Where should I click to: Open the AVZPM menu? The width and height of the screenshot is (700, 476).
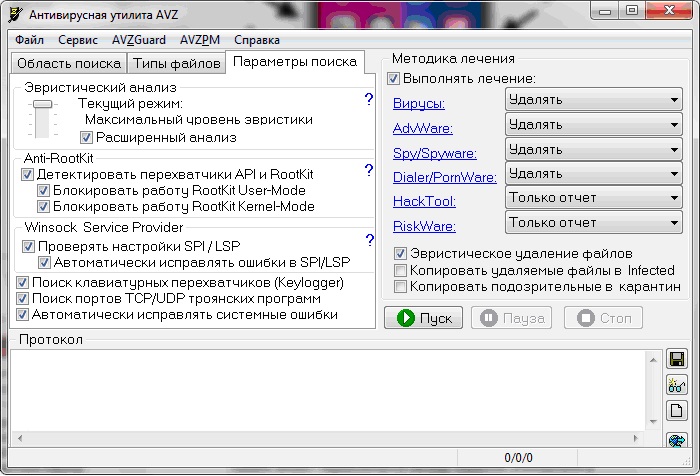200,40
